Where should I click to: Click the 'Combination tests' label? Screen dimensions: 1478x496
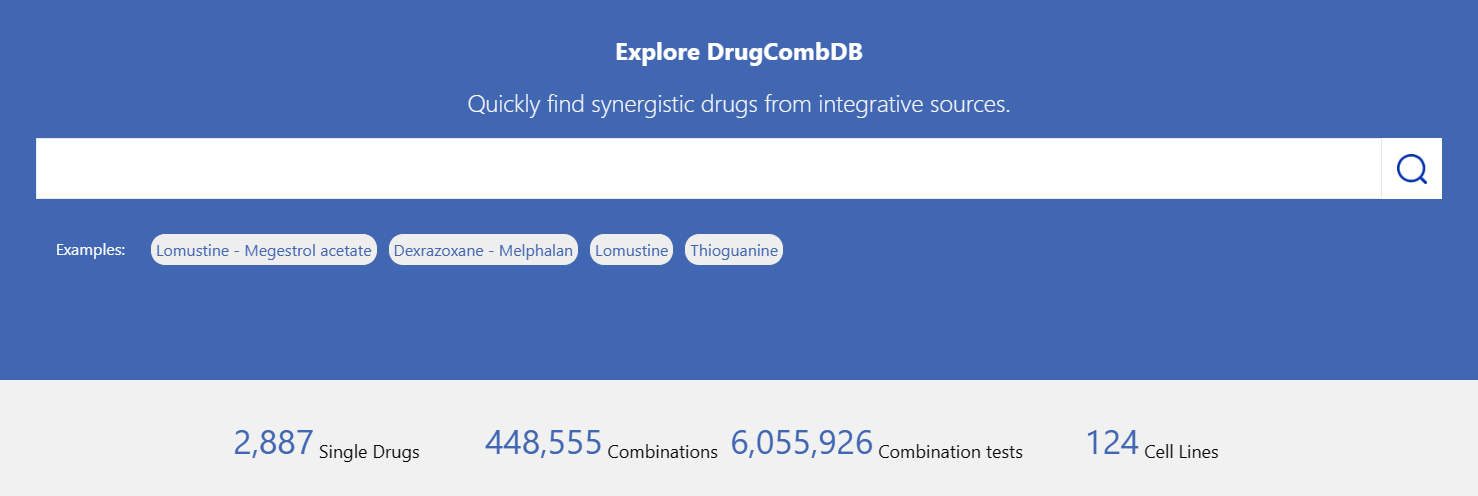point(950,452)
